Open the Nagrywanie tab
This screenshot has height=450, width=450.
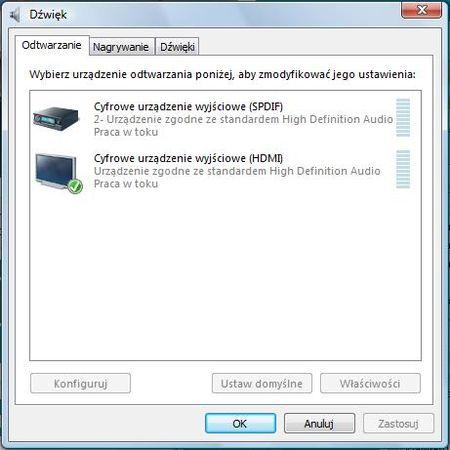[x=121, y=47]
